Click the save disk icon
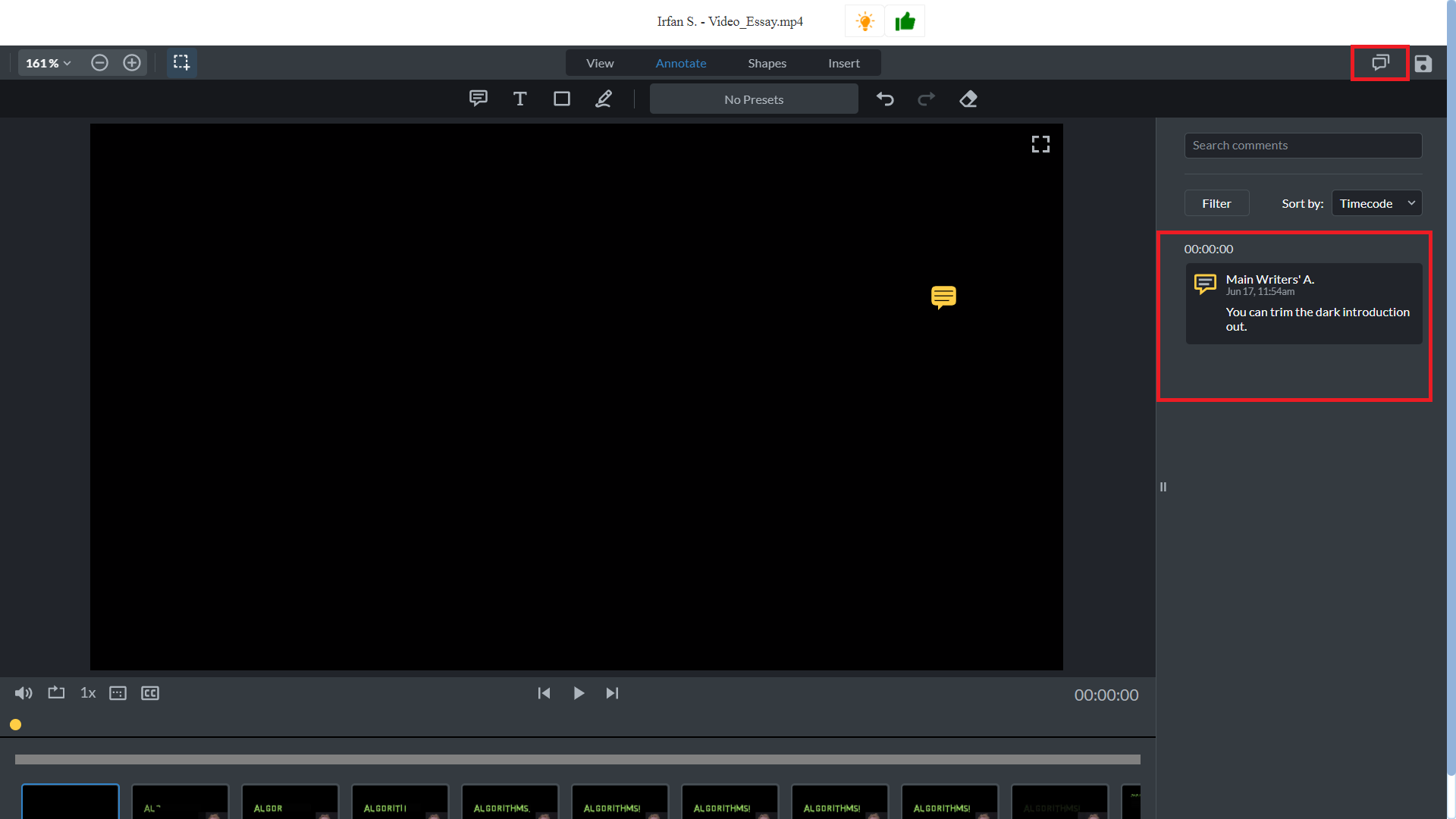 pos(1423,64)
